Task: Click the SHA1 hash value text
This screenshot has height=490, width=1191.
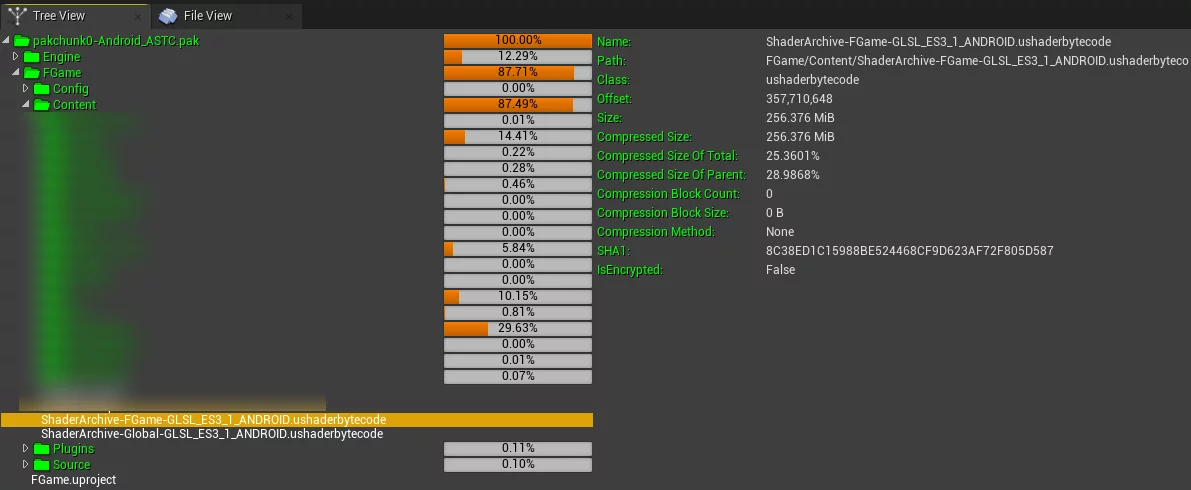Action: coord(909,251)
